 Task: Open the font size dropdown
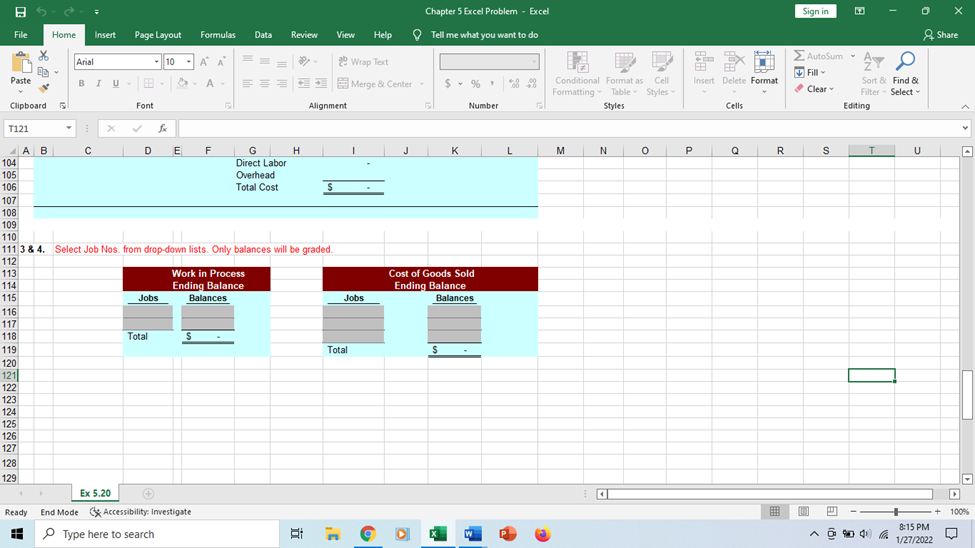pyautogui.click(x=188, y=62)
